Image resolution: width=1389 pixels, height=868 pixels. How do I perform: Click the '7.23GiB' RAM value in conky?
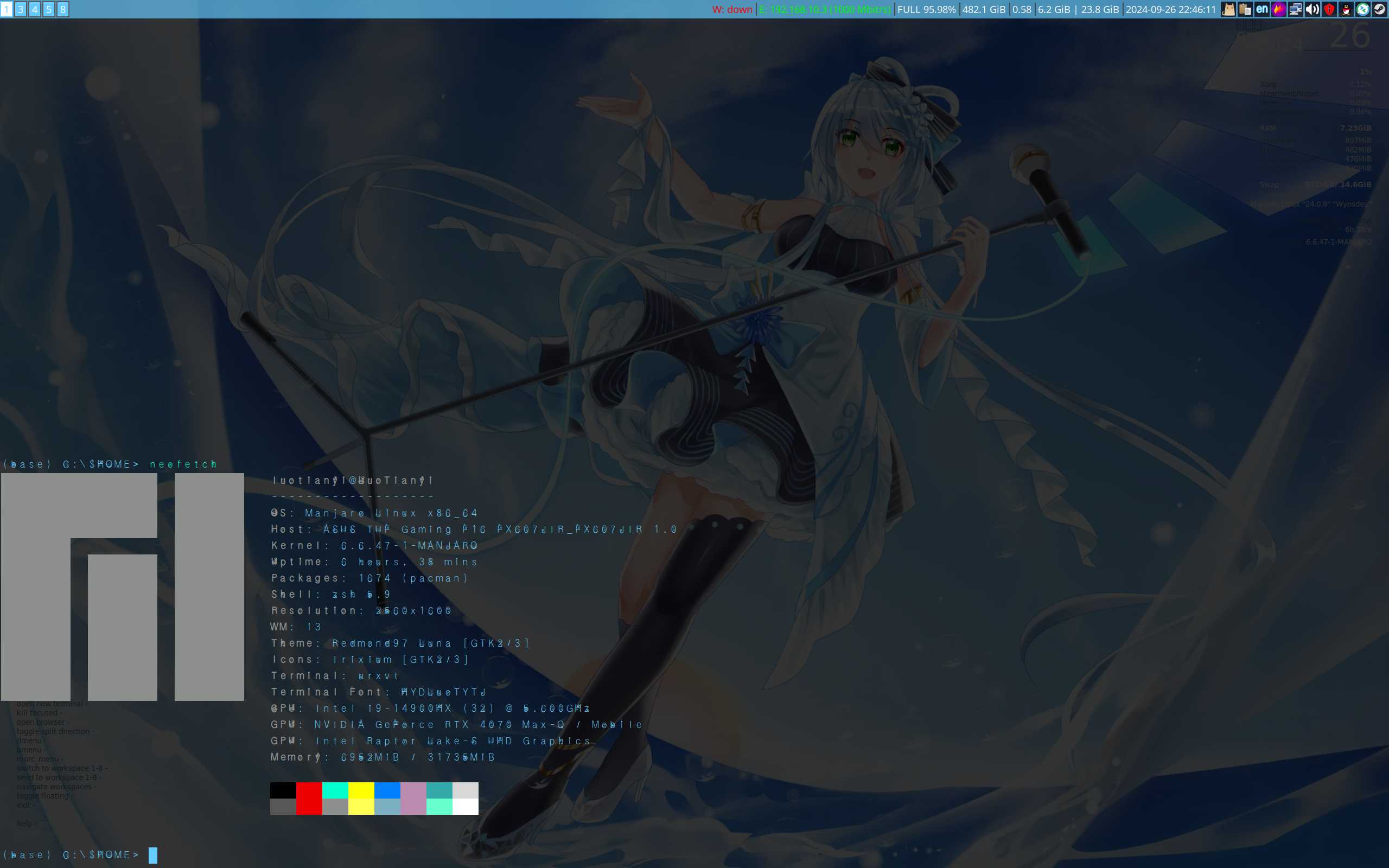click(1356, 128)
